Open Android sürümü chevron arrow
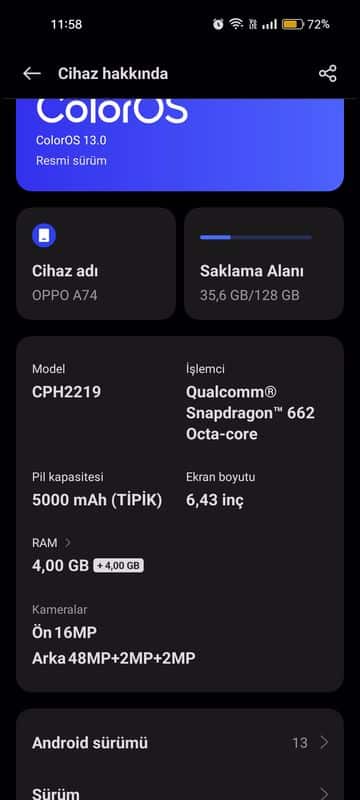 click(324, 743)
